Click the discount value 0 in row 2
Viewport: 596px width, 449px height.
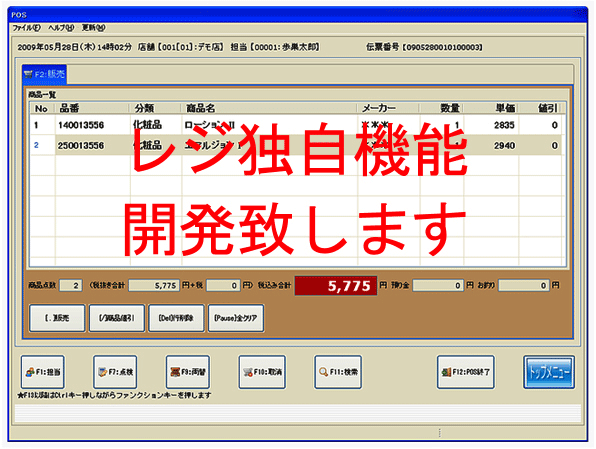[x=555, y=145]
